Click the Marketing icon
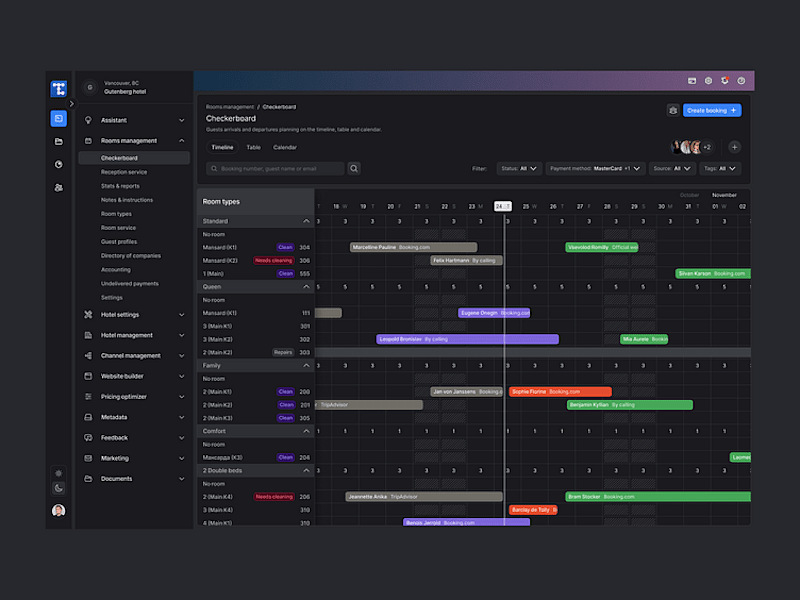 point(88,458)
